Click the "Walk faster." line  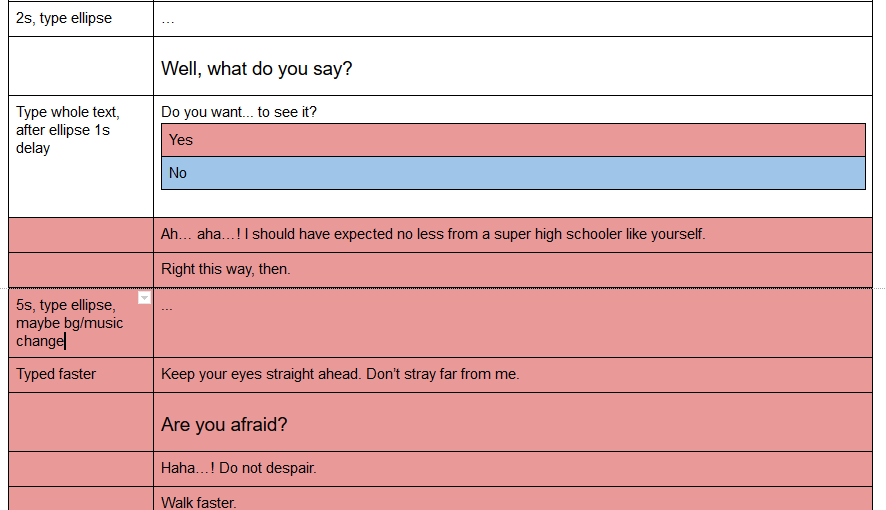tap(199, 502)
